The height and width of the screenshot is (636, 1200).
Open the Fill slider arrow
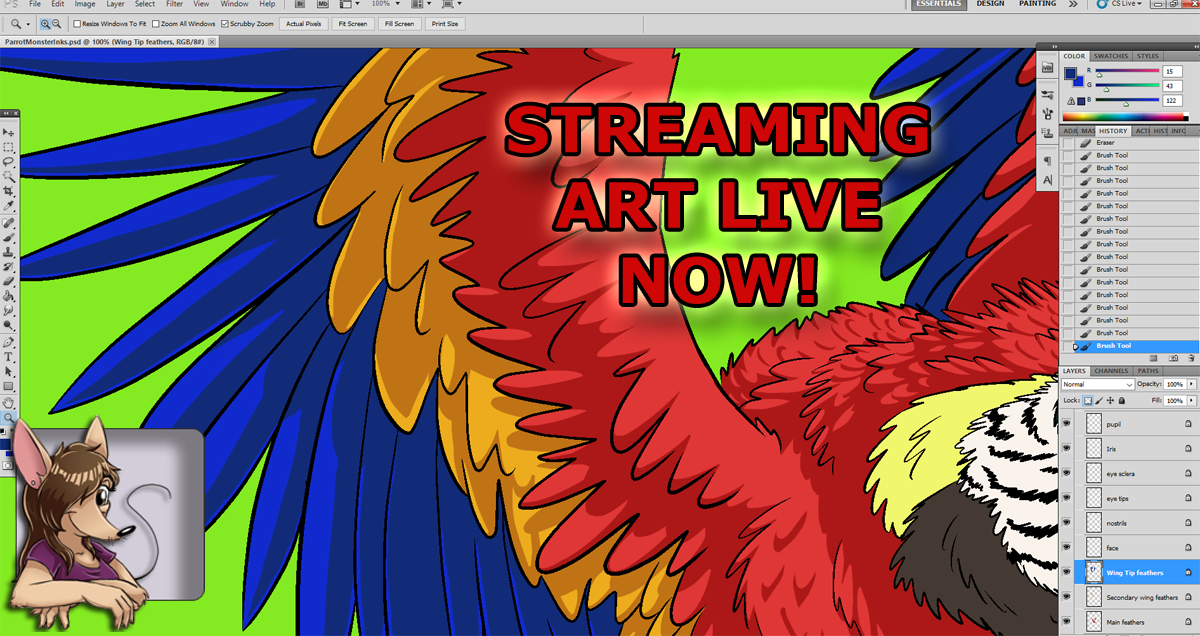pyautogui.click(x=1192, y=400)
